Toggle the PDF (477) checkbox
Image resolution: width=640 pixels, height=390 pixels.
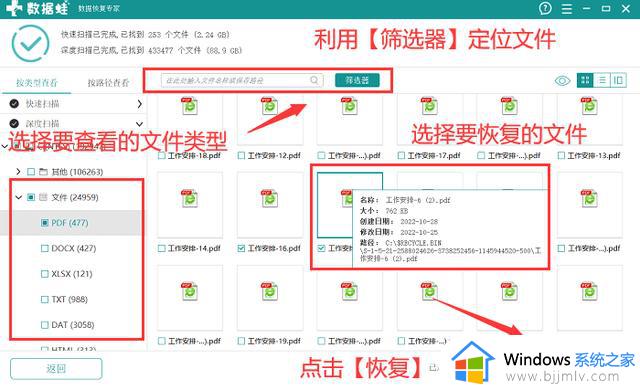click(45, 223)
